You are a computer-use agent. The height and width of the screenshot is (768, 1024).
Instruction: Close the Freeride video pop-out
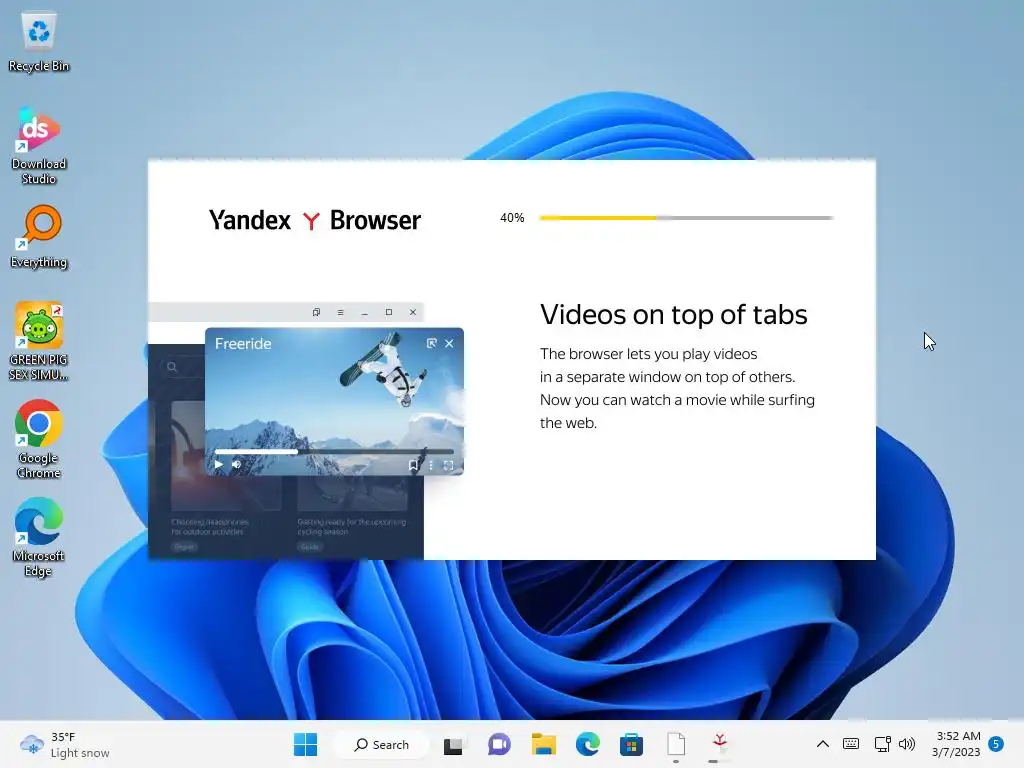tap(449, 343)
